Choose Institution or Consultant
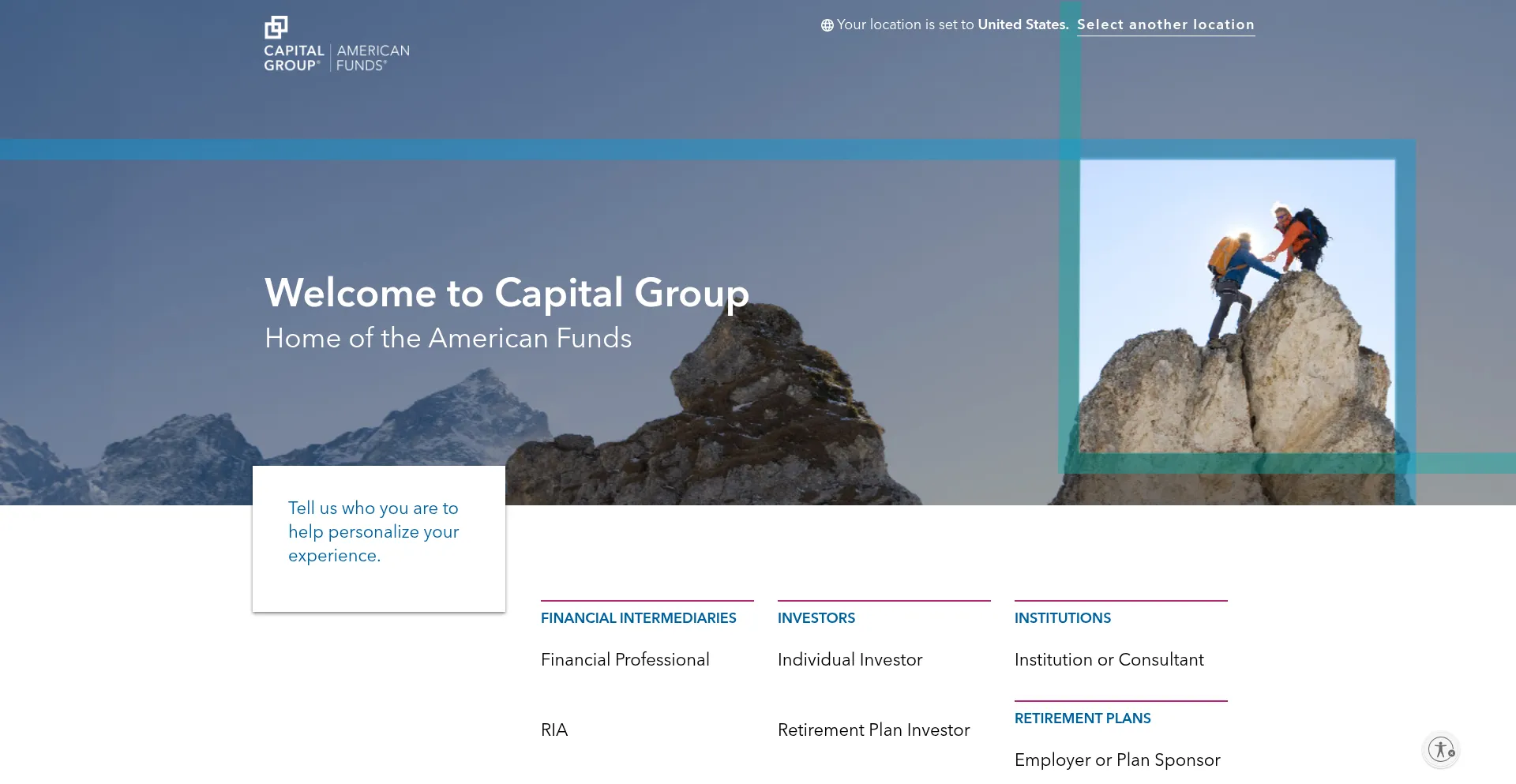Viewport: 1516px width, 784px height. (x=1109, y=659)
